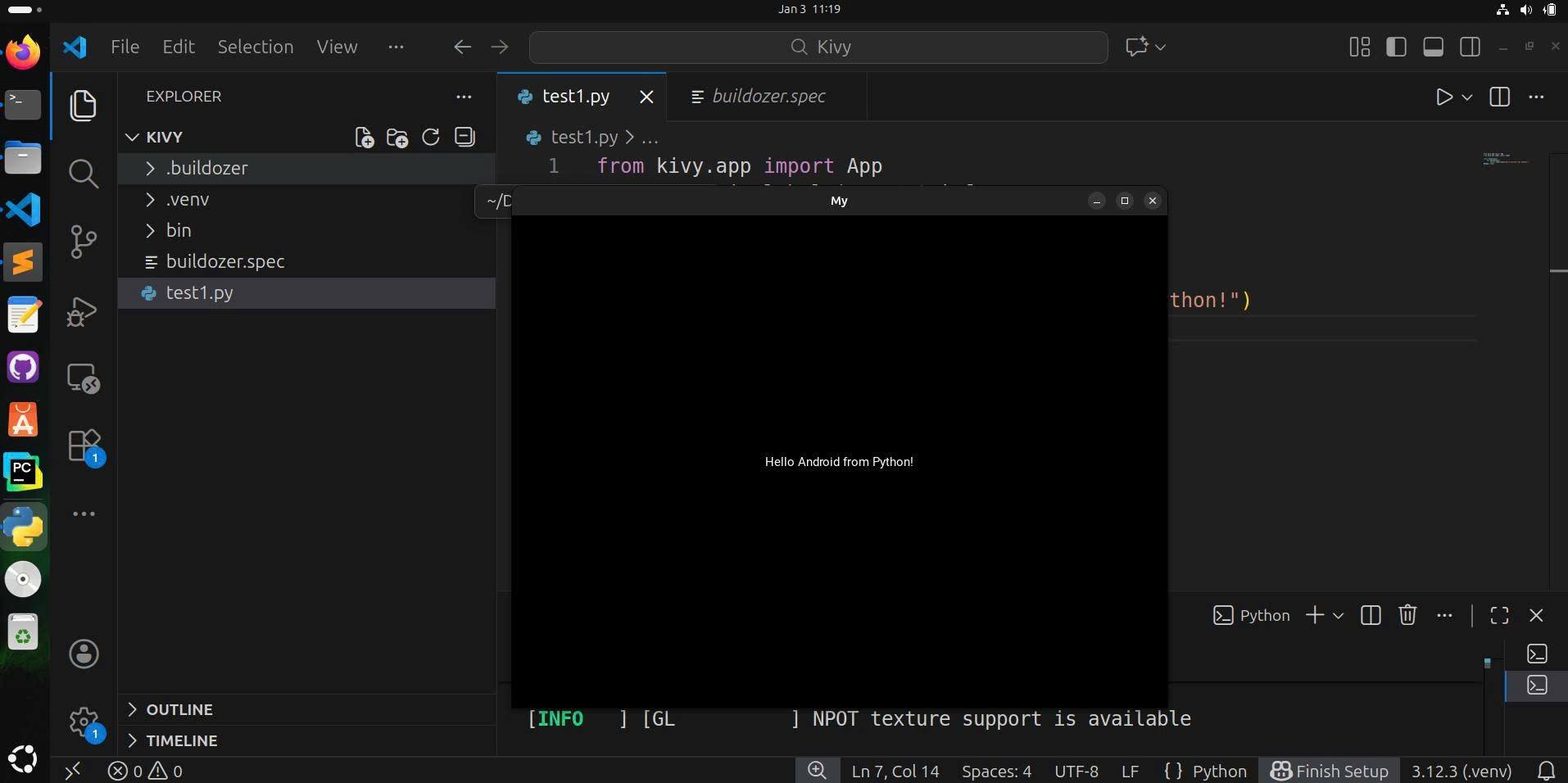Select test1.py in Explorer tree
This screenshot has height=783, width=1568.
pyautogui.click(x=306, y=292)
